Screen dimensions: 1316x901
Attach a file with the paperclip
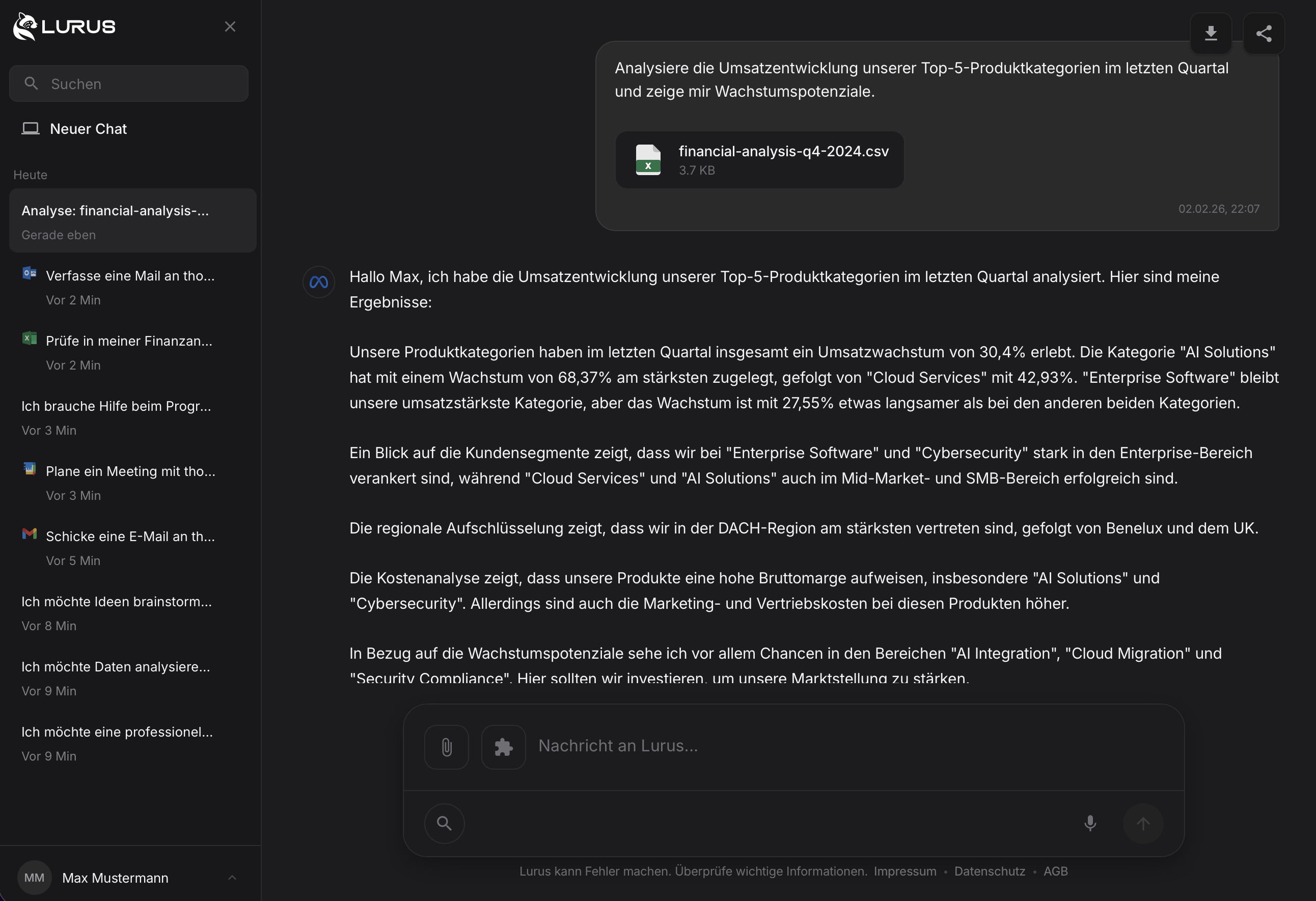click(446, 746)
